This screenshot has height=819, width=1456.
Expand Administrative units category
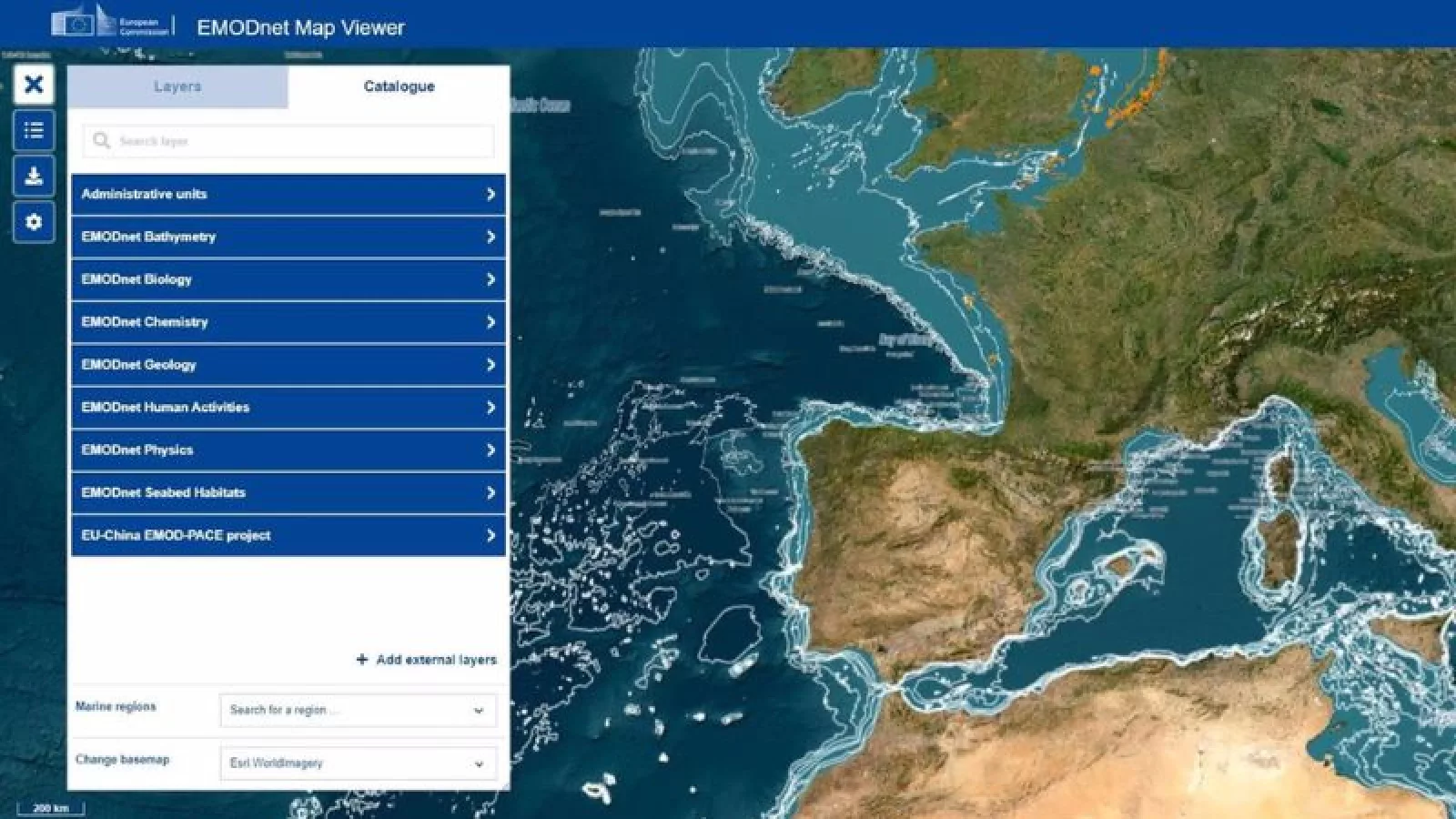[x=288, y=195]
